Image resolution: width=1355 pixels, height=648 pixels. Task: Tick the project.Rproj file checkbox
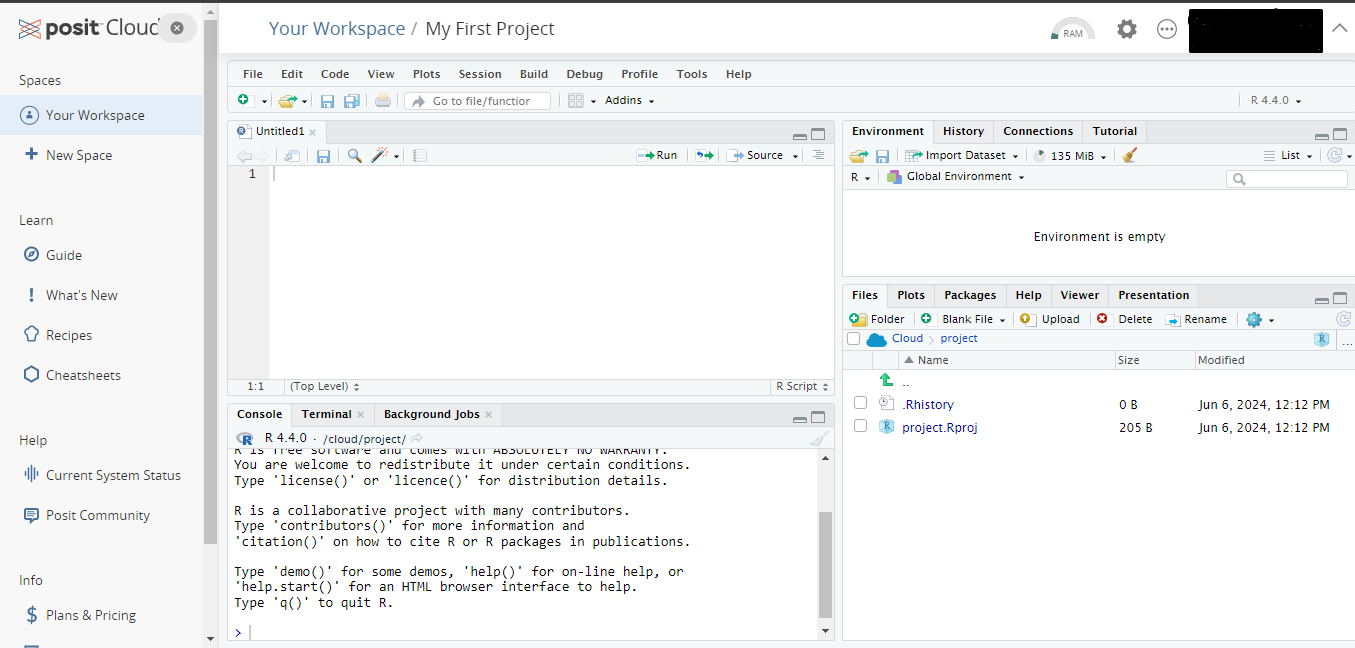point(860,426)
